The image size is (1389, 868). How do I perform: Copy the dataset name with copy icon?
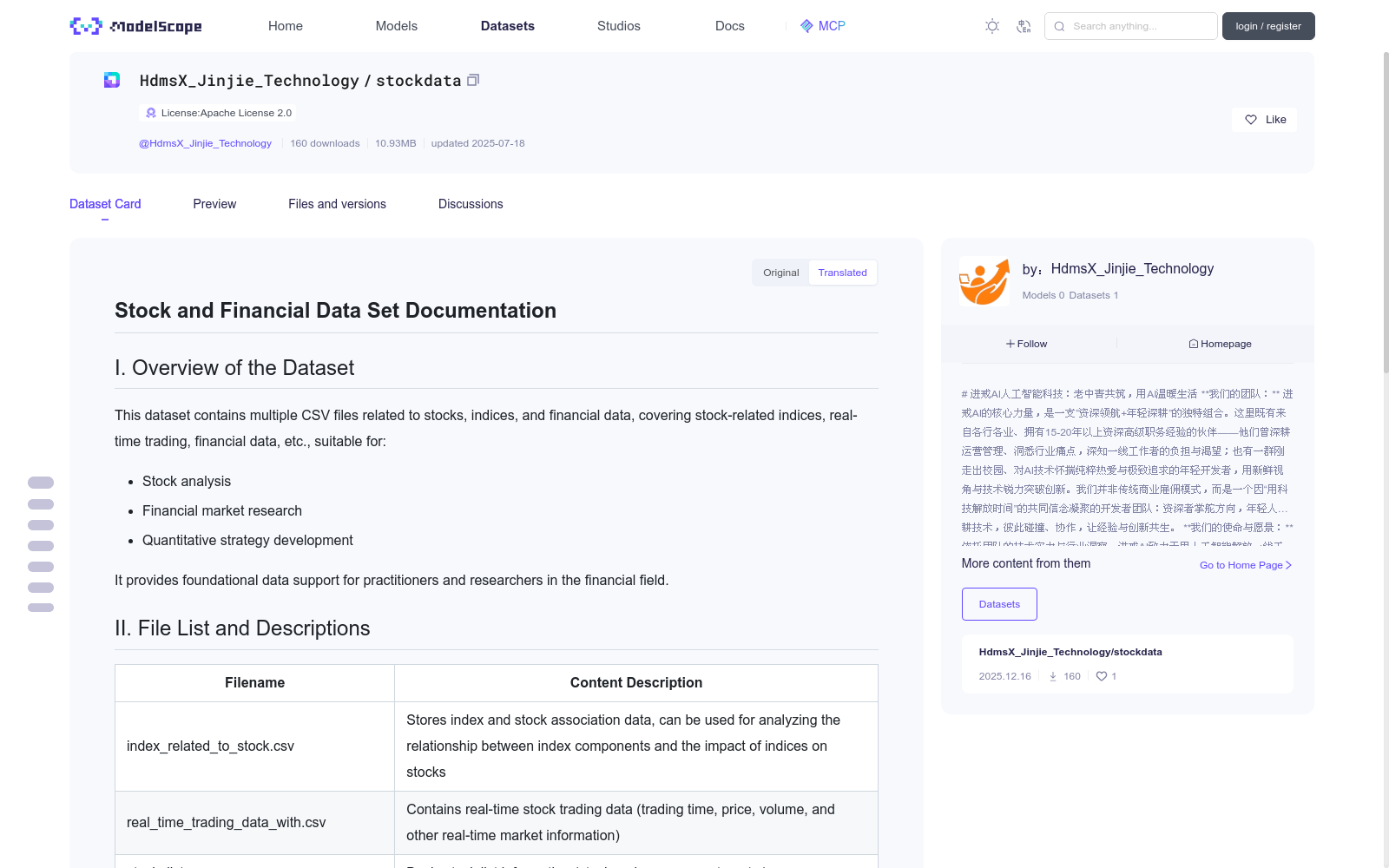click(473, 80)
